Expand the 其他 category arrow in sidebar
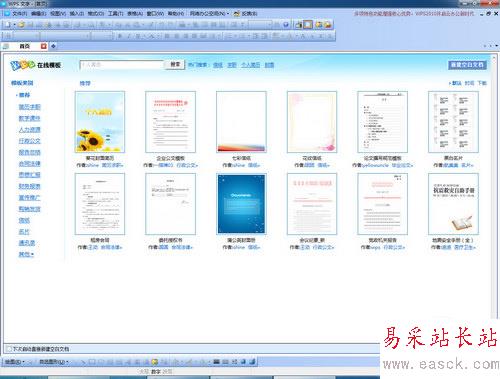500x379 pixels. 33,254
